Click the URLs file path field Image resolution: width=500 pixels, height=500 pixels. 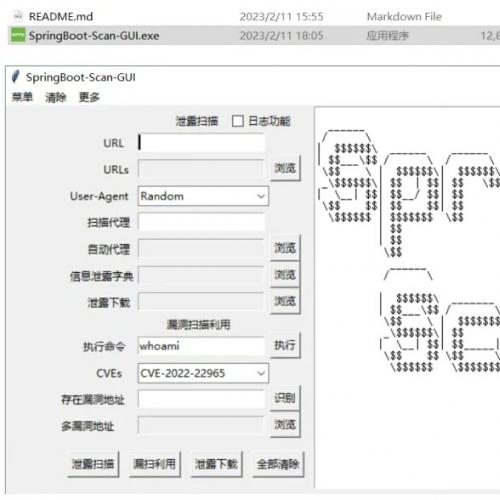click(x=201, y=169)
